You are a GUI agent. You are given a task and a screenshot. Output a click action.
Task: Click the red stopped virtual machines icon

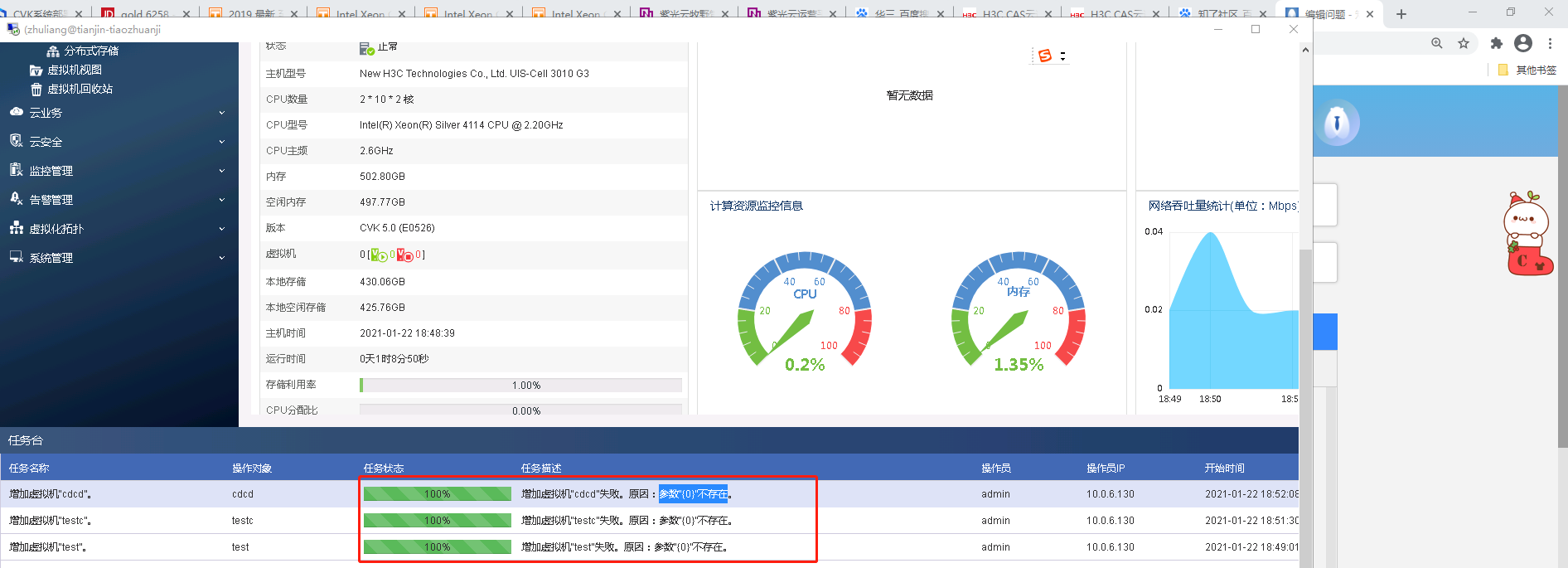pyautogui.click(x=405, y=255)
